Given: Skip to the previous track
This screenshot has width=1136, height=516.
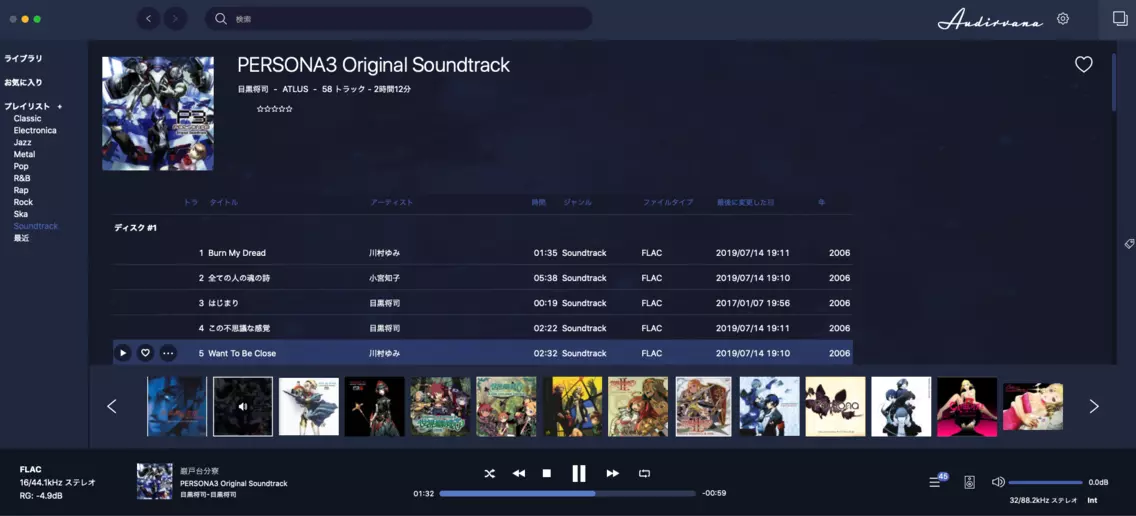Looking at the screenshot, I should coord(519,473).
